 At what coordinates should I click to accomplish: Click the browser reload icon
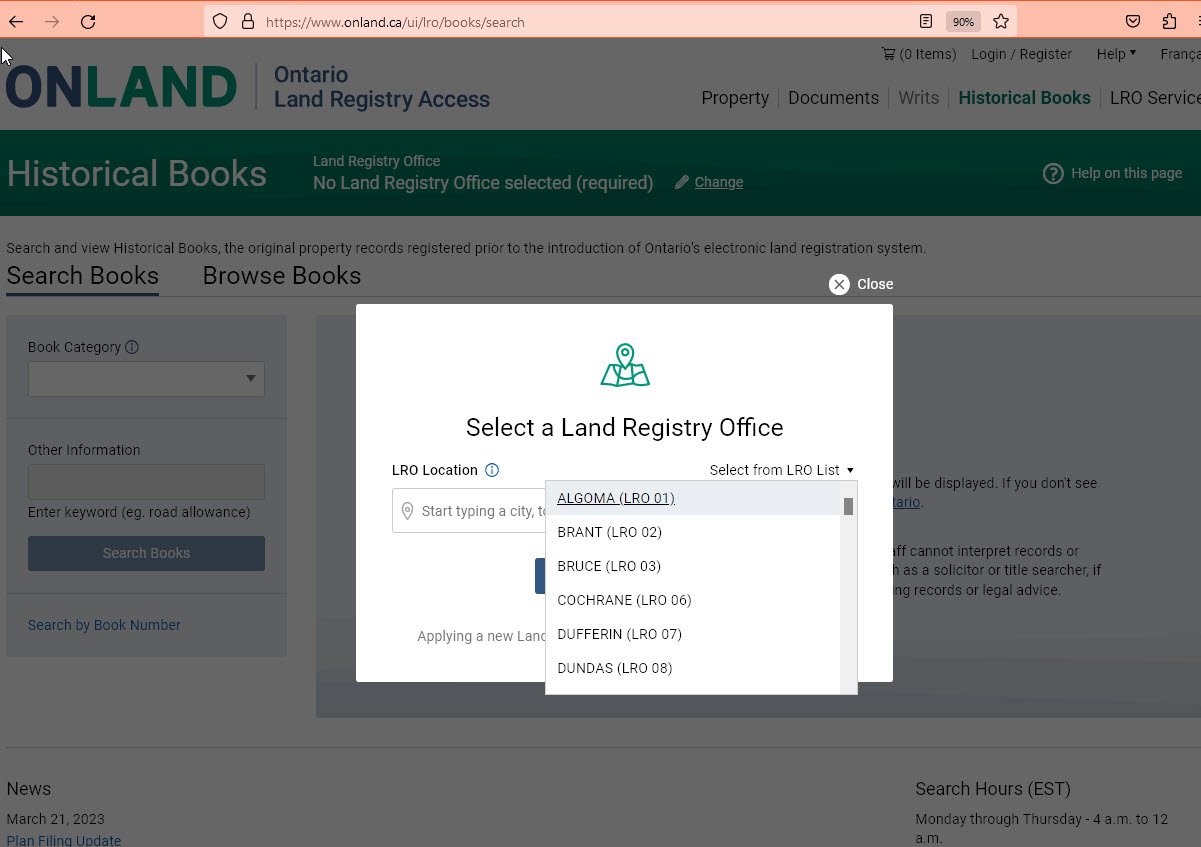[88, 21]
